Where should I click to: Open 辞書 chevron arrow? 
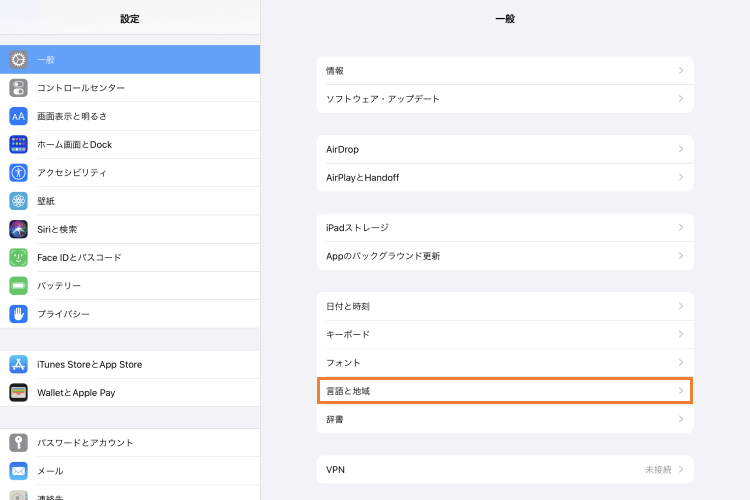tap(681, 419)
